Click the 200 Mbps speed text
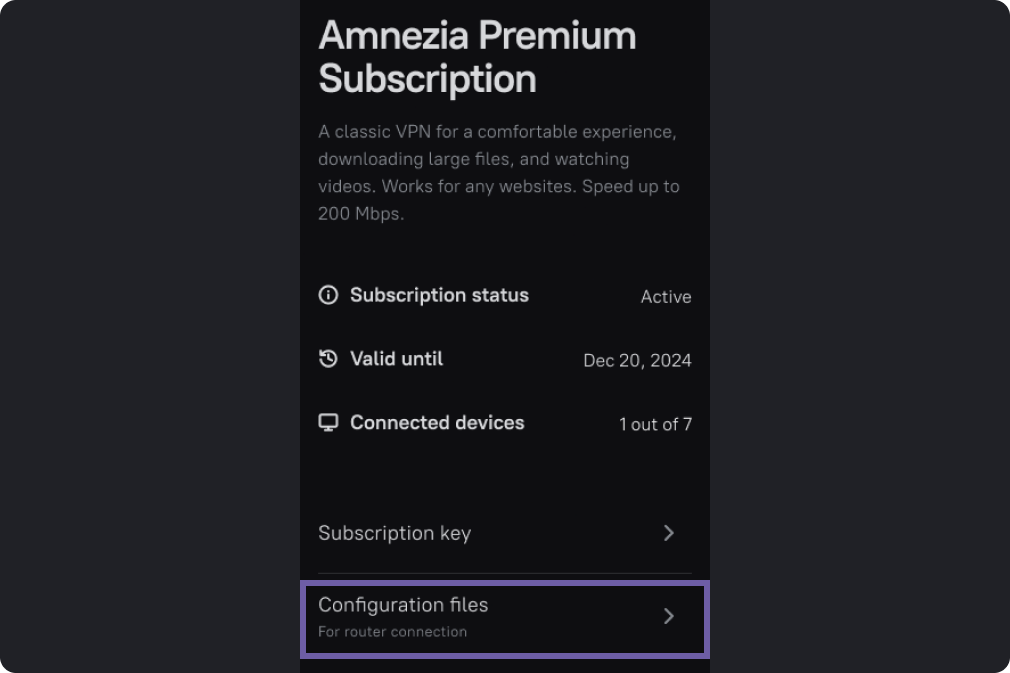 (x=361, y=214)
